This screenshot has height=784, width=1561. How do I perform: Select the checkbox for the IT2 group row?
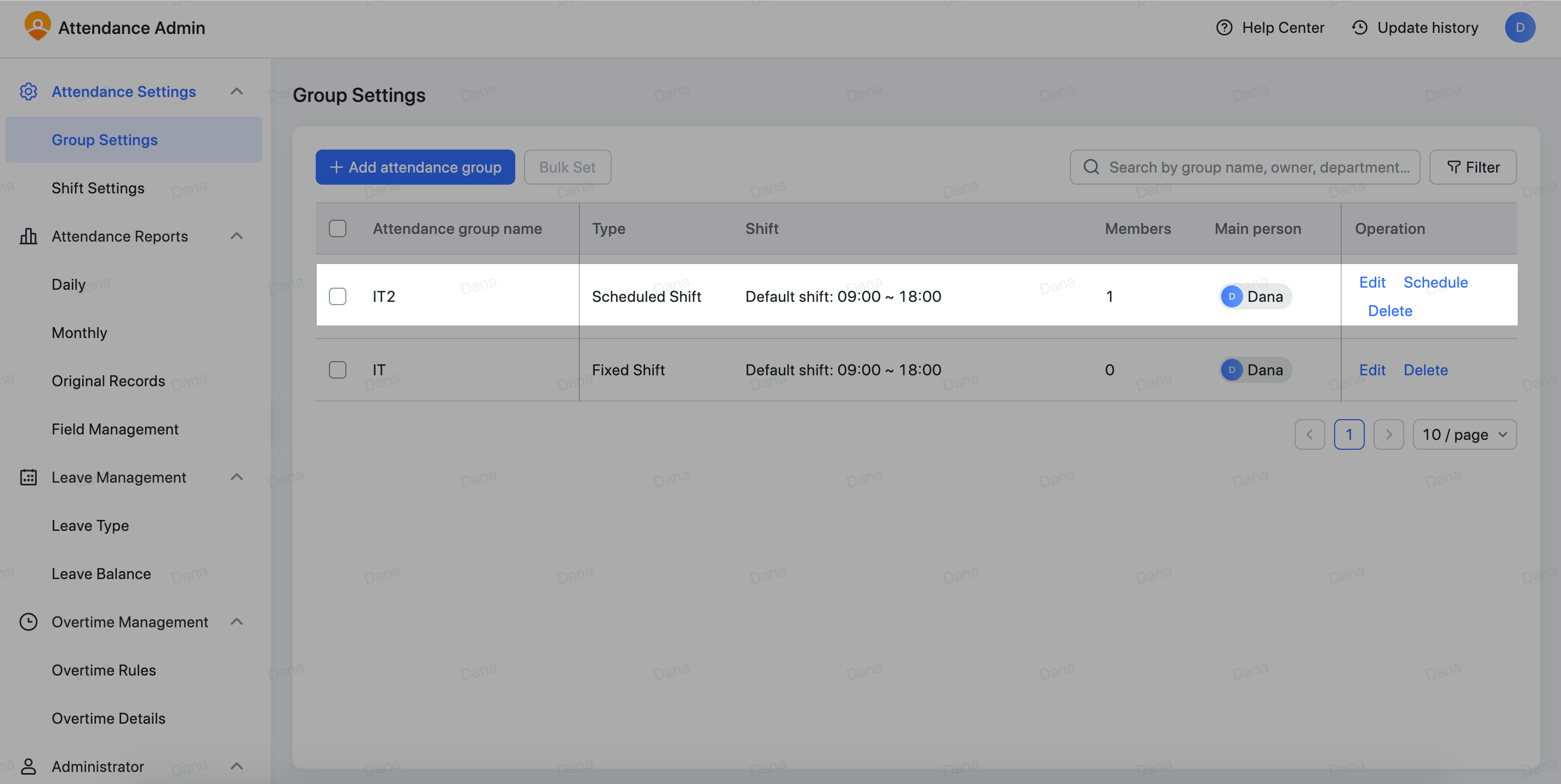338,296
